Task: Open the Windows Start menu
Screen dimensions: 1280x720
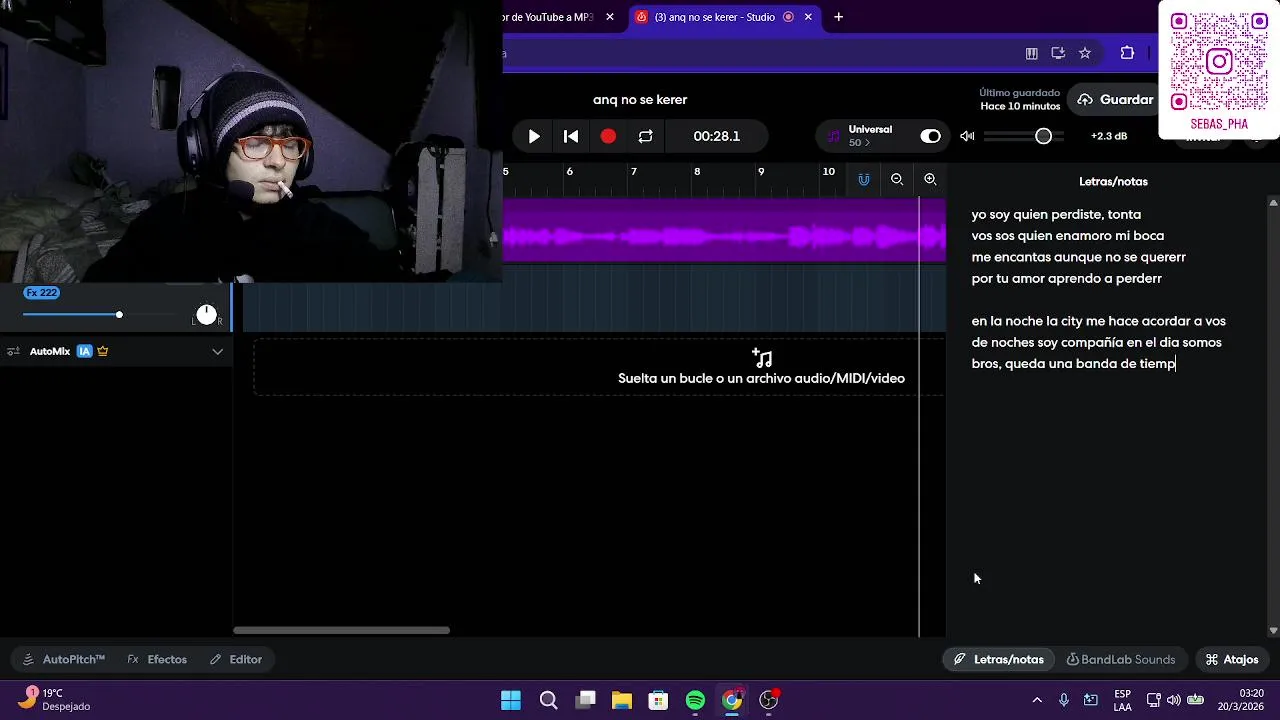Action: (x=511, y=700)
